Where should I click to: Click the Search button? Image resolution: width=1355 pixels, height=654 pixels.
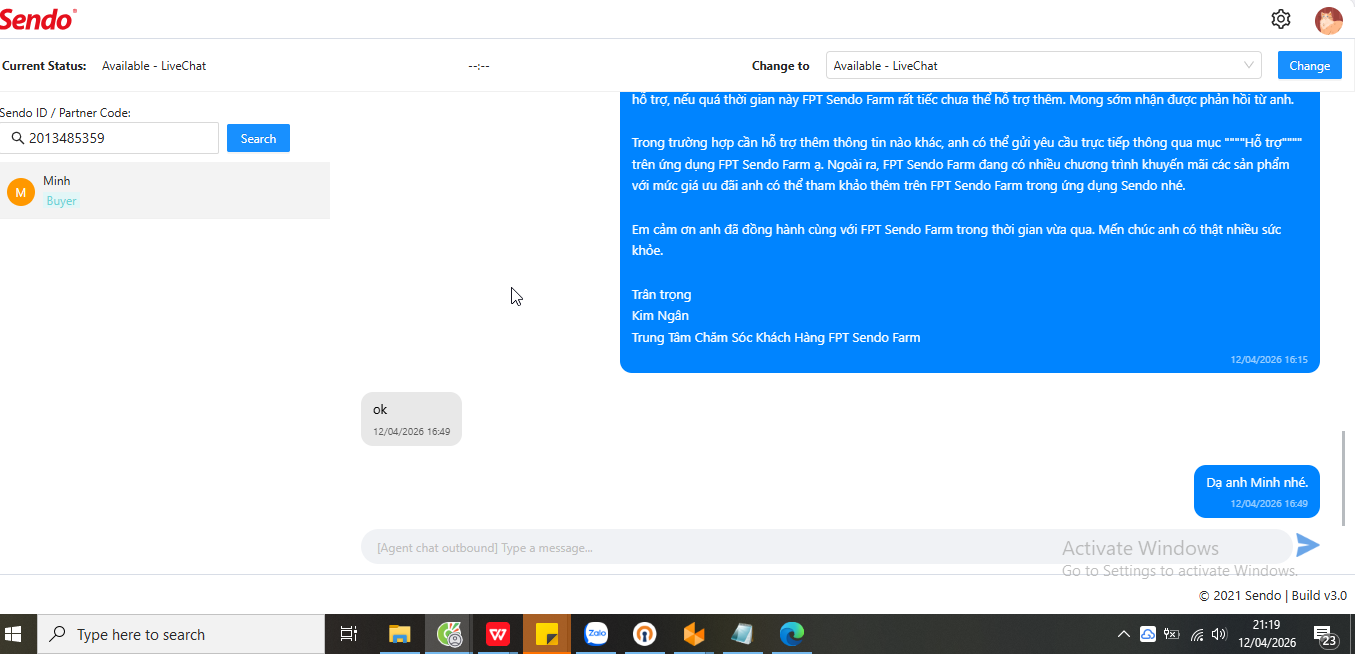pyautogui.click(x=258, y=138)
